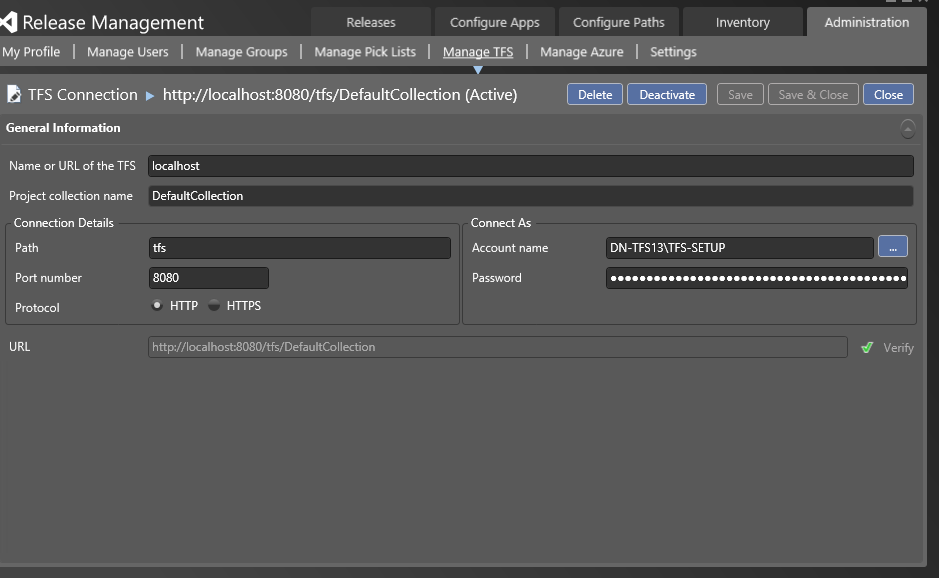Open the Releases tab
Screen dimensions: 939x578
coord(371,22)
